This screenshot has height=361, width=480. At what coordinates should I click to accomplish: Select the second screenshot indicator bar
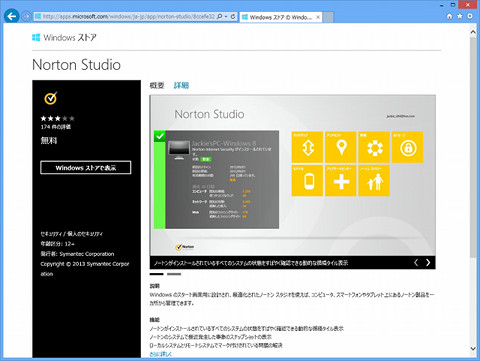click(x=174, y=274)
